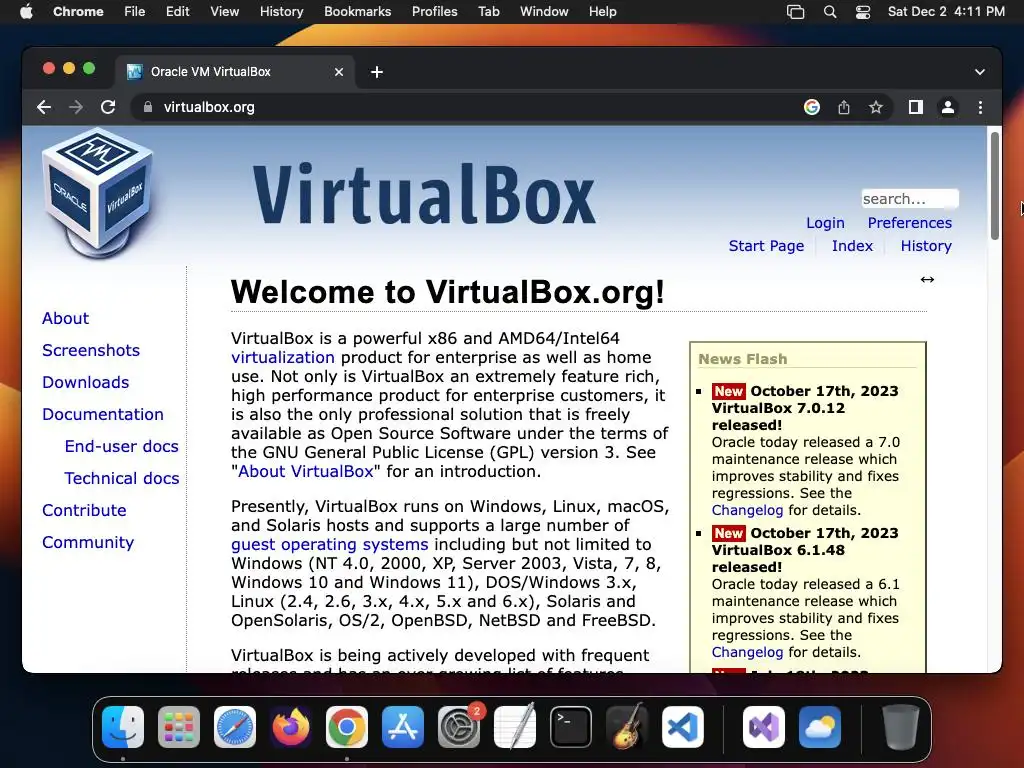Launch Visual Studio Code from the dock
This screenshot has width=1024, height=768.
point(683,727)
